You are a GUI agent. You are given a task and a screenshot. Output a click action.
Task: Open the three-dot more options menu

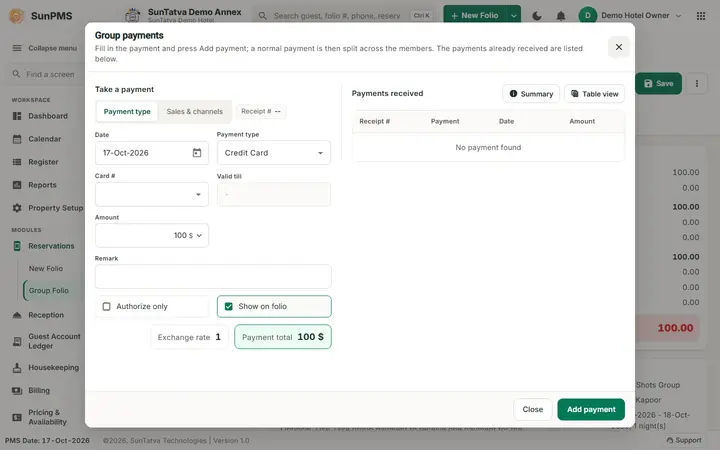coord(697,83)
